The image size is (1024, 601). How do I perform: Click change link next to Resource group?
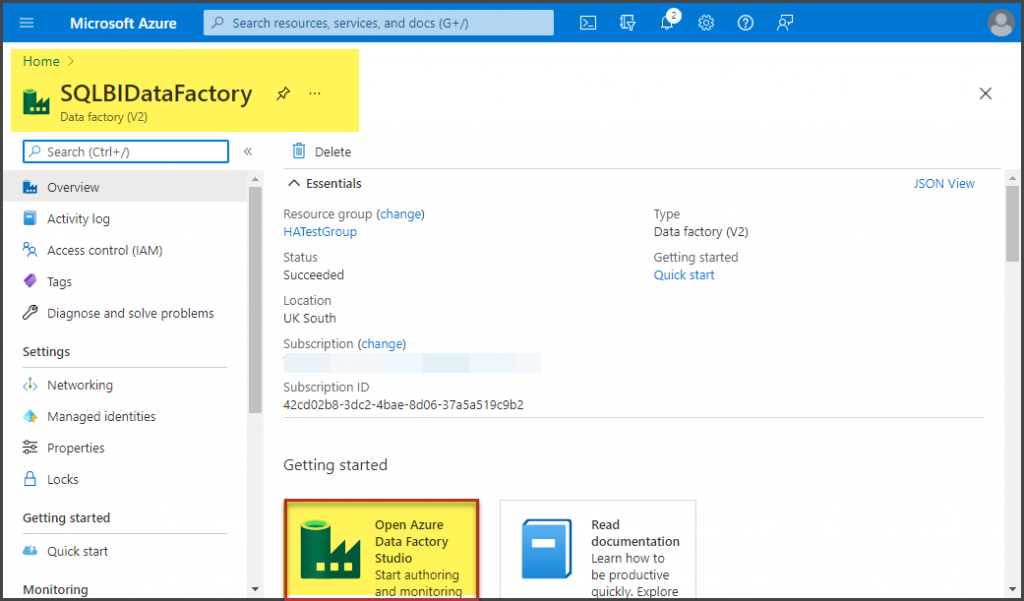click(400, 214)
